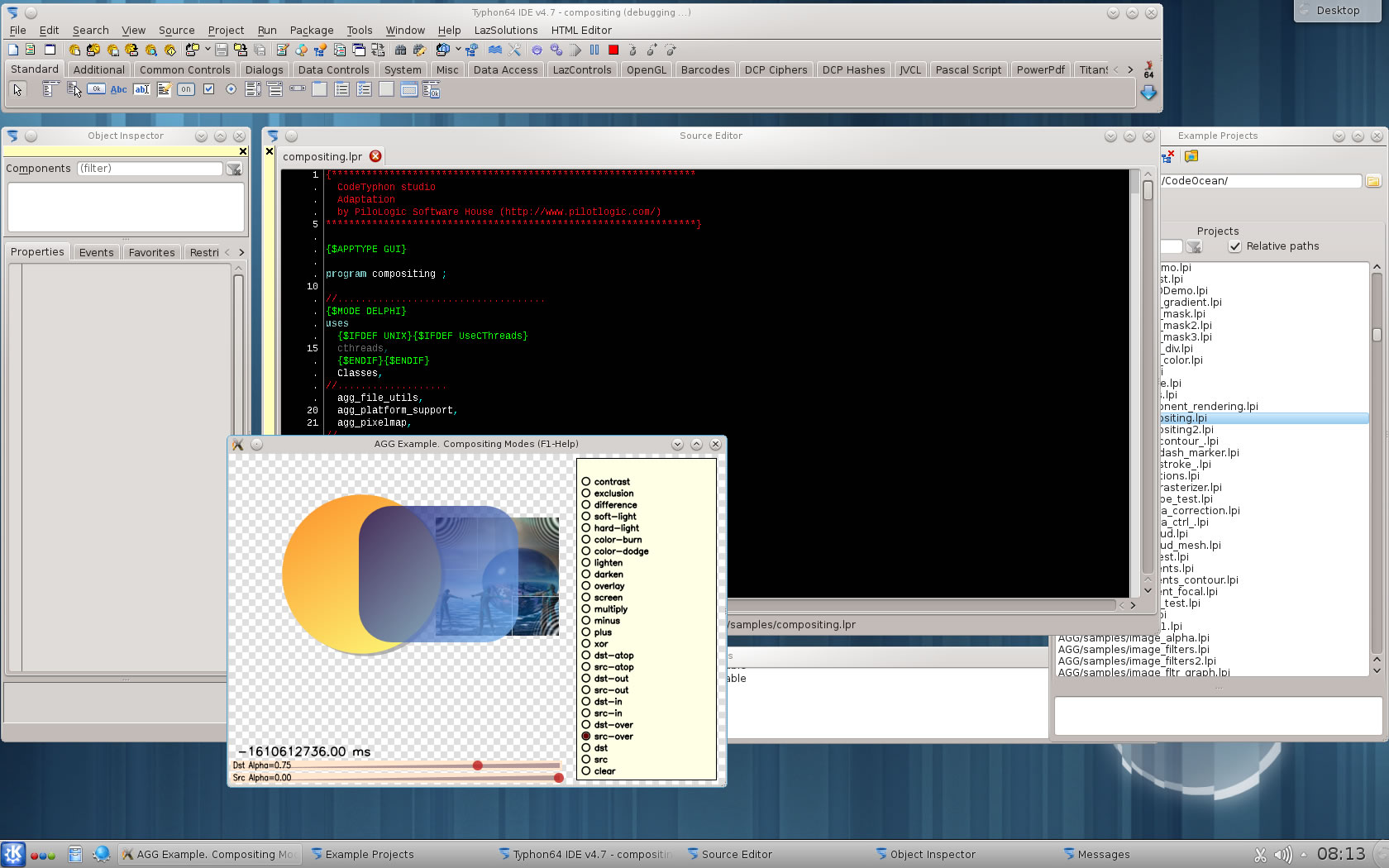1389x868 pixels.
Task: Click the Desktop button at top right
Action: 1338,11
